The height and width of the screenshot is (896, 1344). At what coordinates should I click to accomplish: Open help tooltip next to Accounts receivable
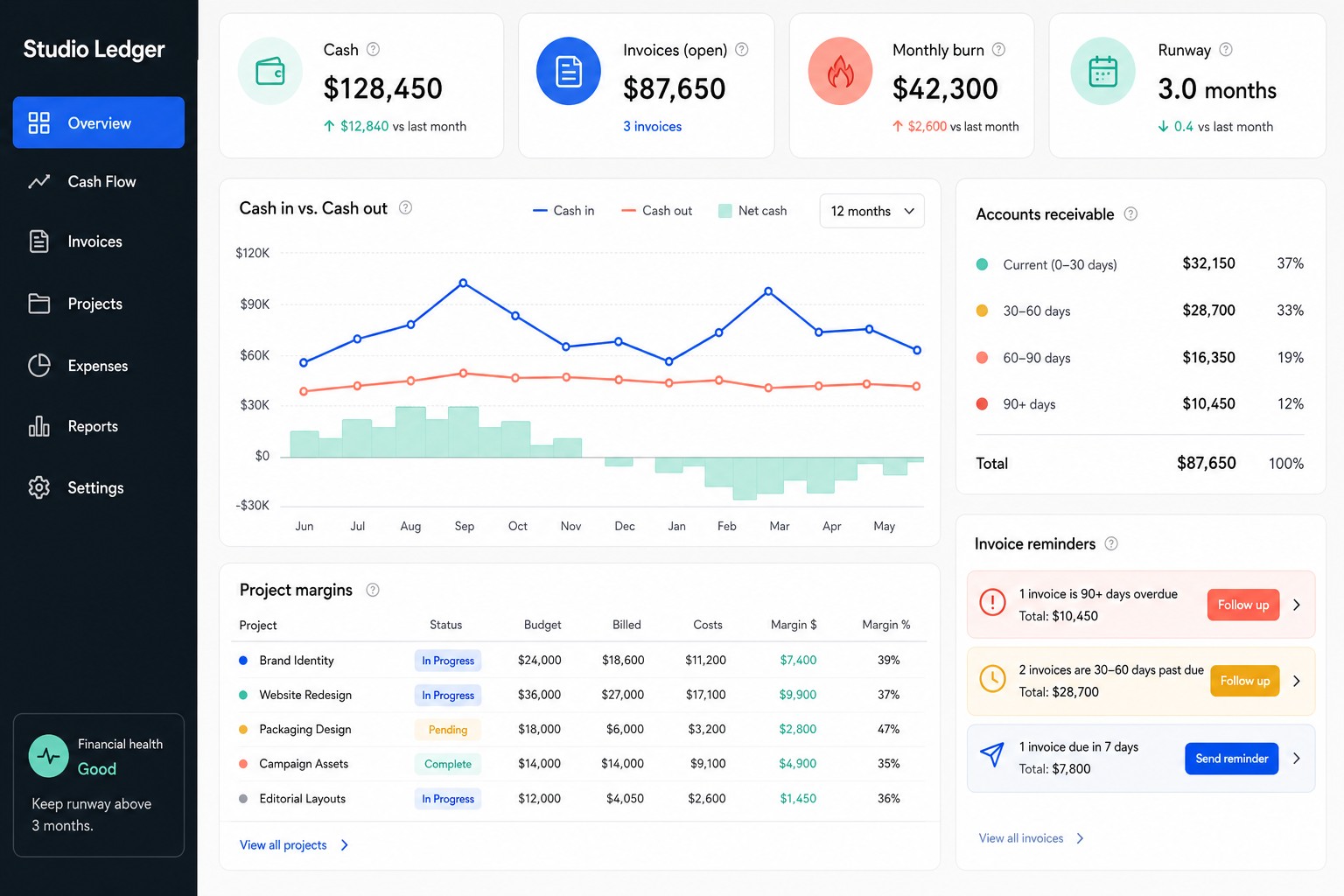click(x=1130, y=213)
